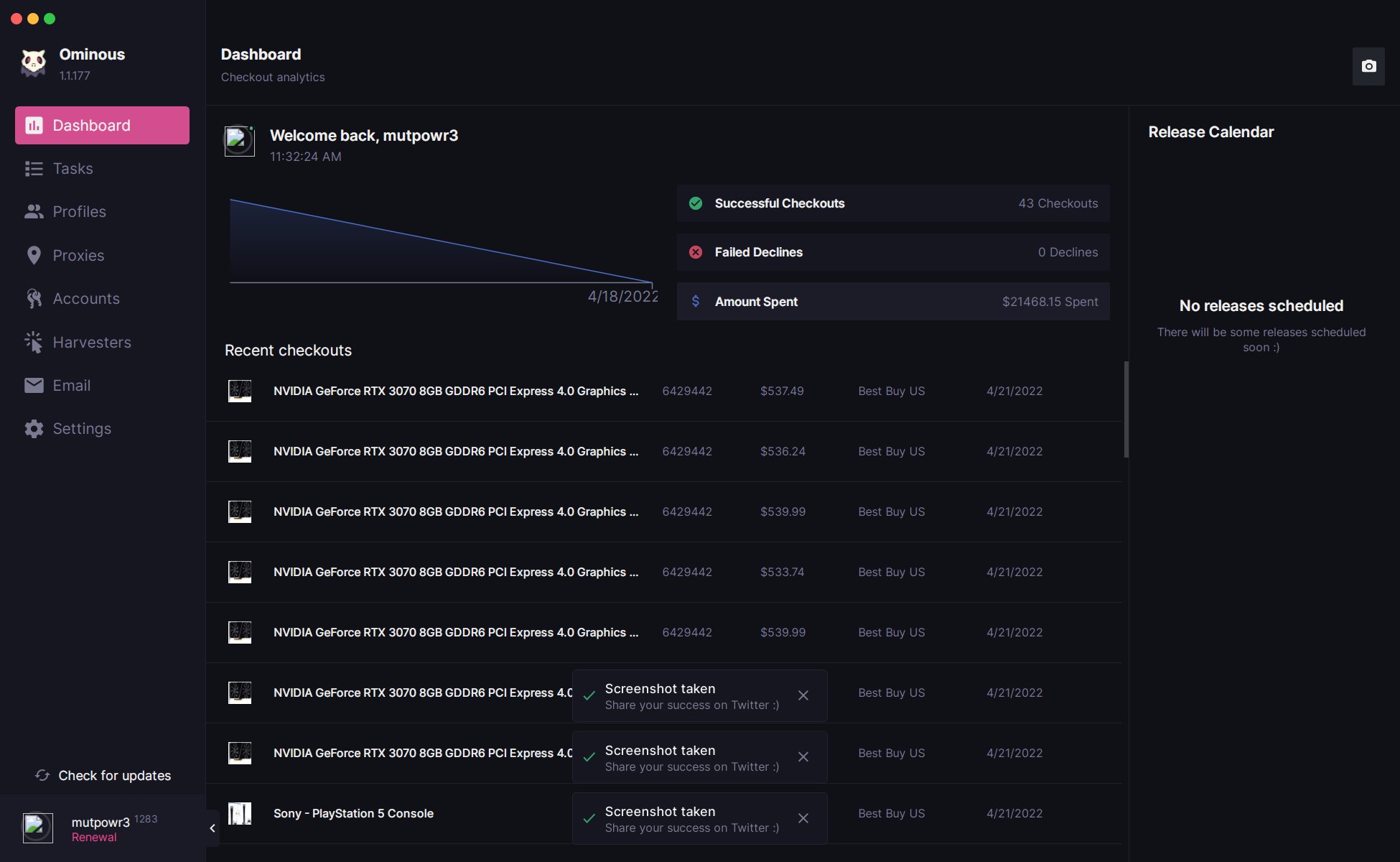The width and height of the screenshot is (1400, 862).
Task: Click the $536.24 price value
Action: pyautogui.click(x=783, y=452)
